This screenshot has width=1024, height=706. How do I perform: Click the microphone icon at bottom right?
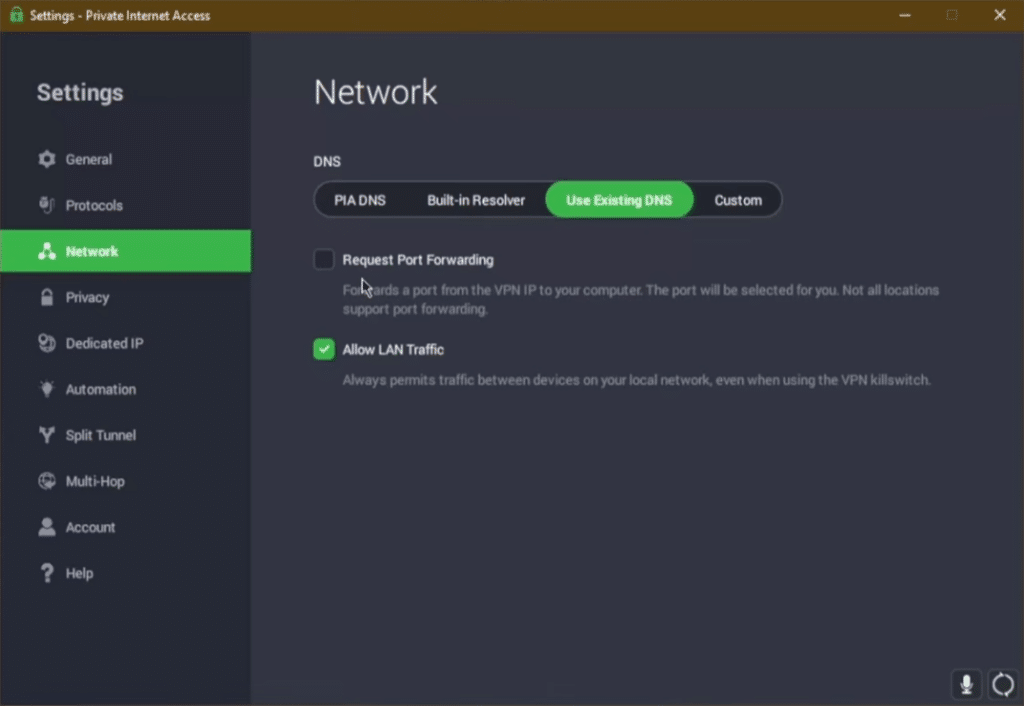967,684
